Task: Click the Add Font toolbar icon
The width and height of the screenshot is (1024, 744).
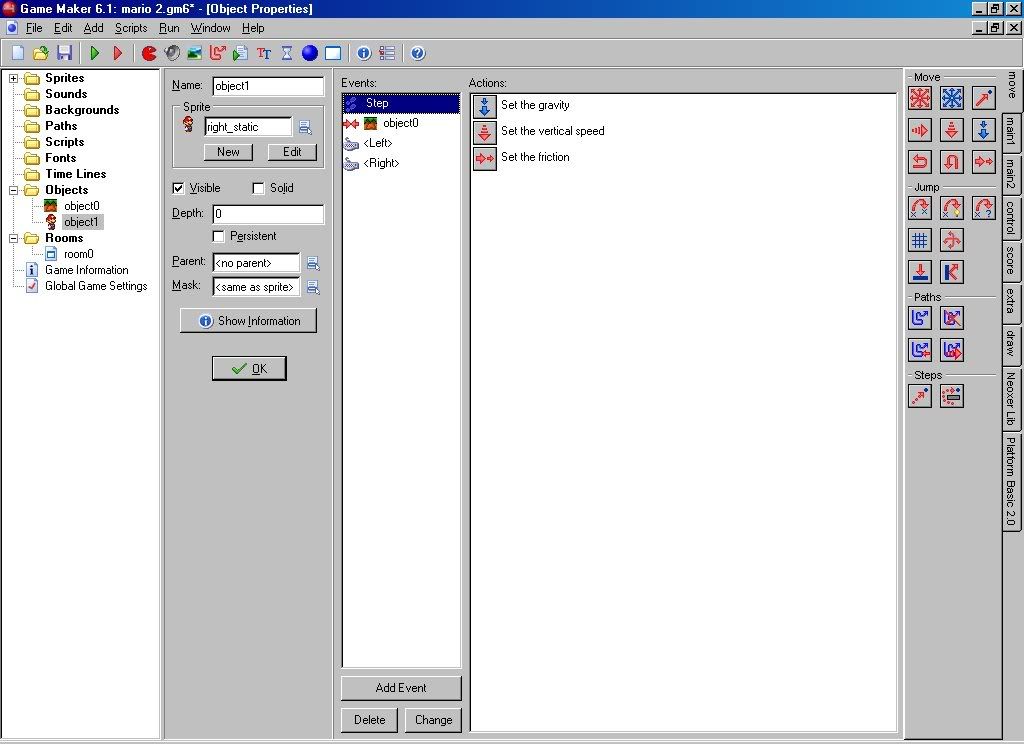Action: pos(264,53)
